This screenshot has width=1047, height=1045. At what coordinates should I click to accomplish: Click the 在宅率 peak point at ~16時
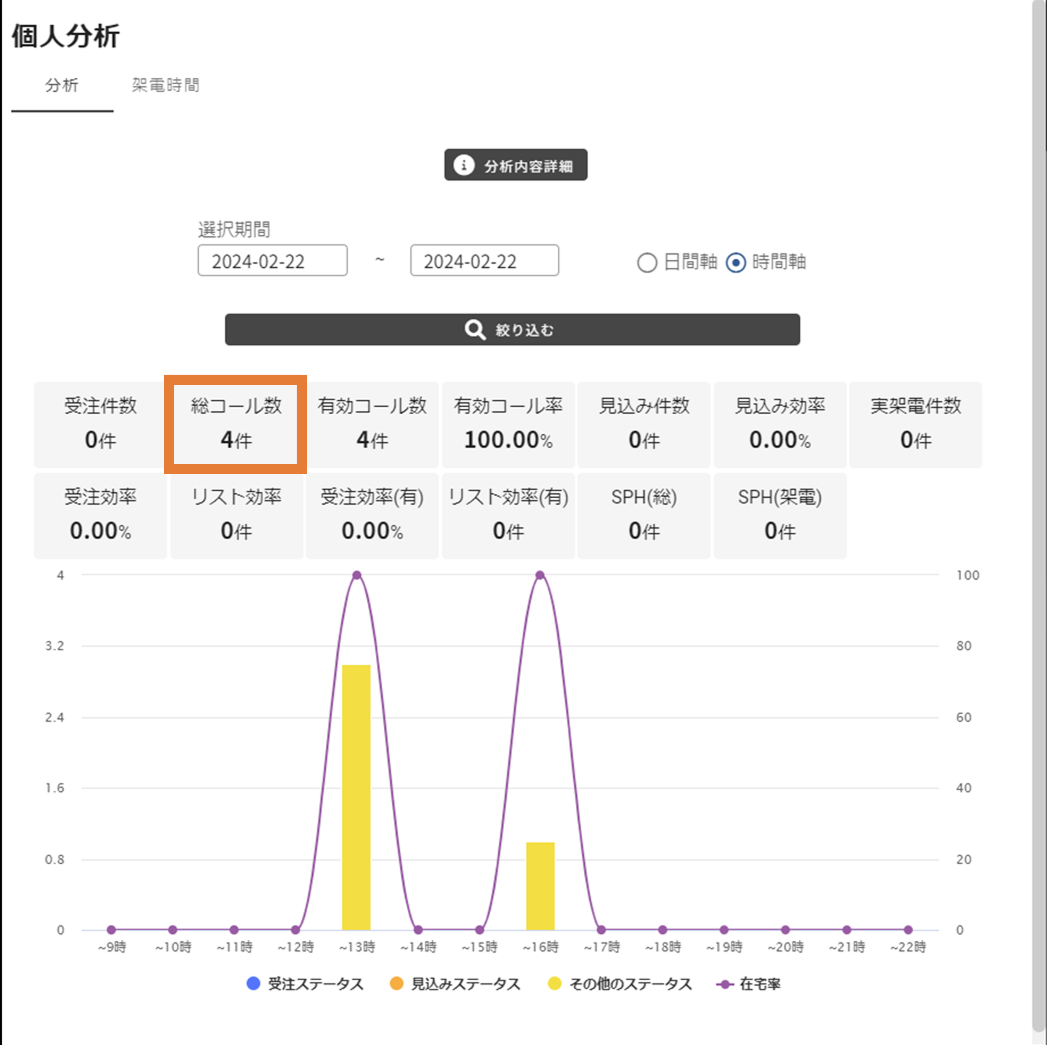pyautogui.click(x=540, y=575)
